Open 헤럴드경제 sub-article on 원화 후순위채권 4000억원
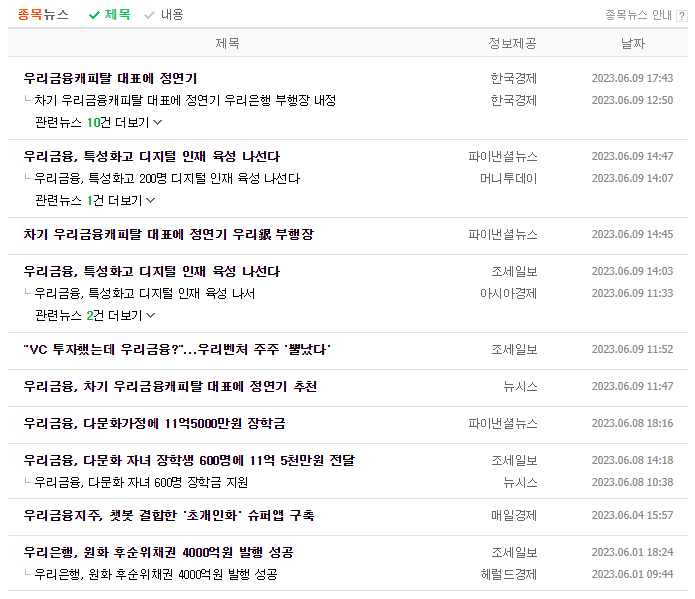 pos(156,574)
